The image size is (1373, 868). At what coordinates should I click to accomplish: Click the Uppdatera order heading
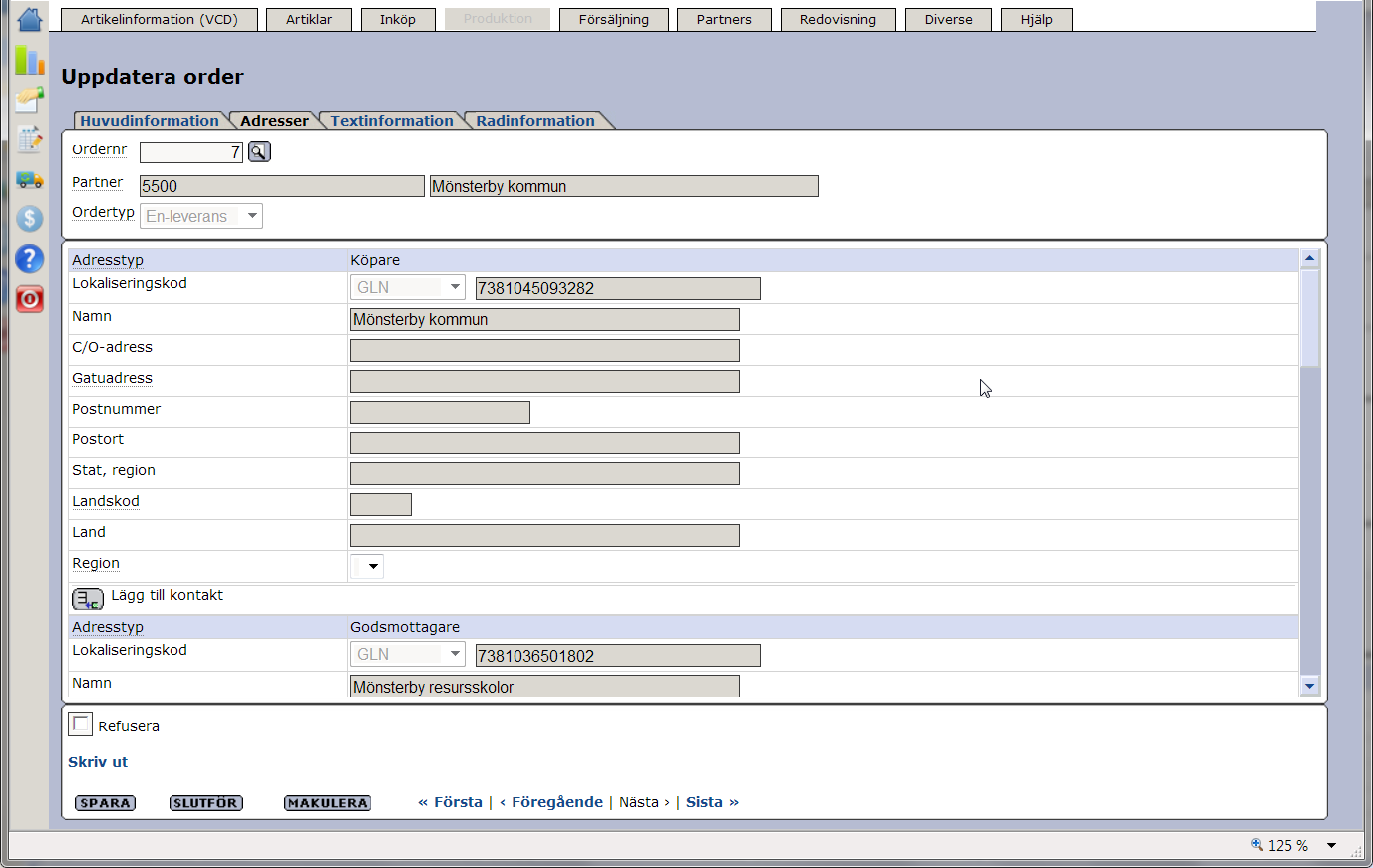(153, 77)
